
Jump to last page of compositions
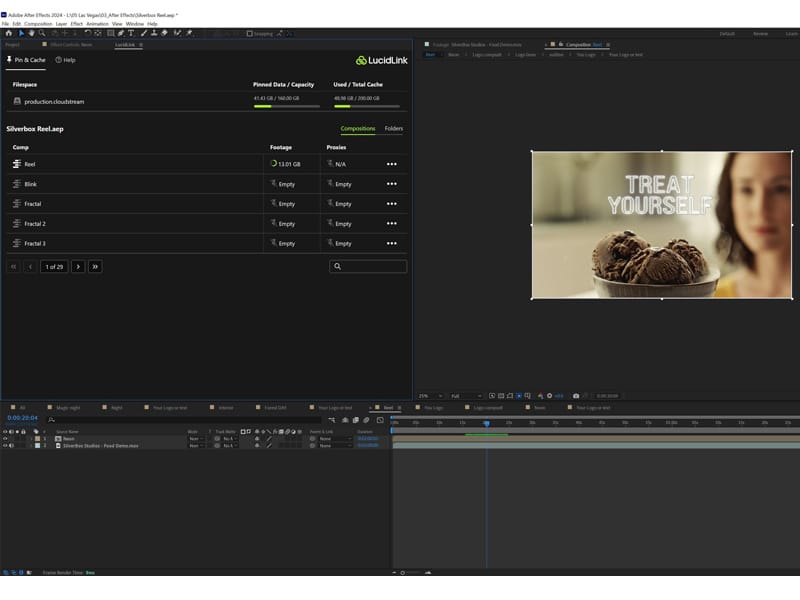coord(95,266)
